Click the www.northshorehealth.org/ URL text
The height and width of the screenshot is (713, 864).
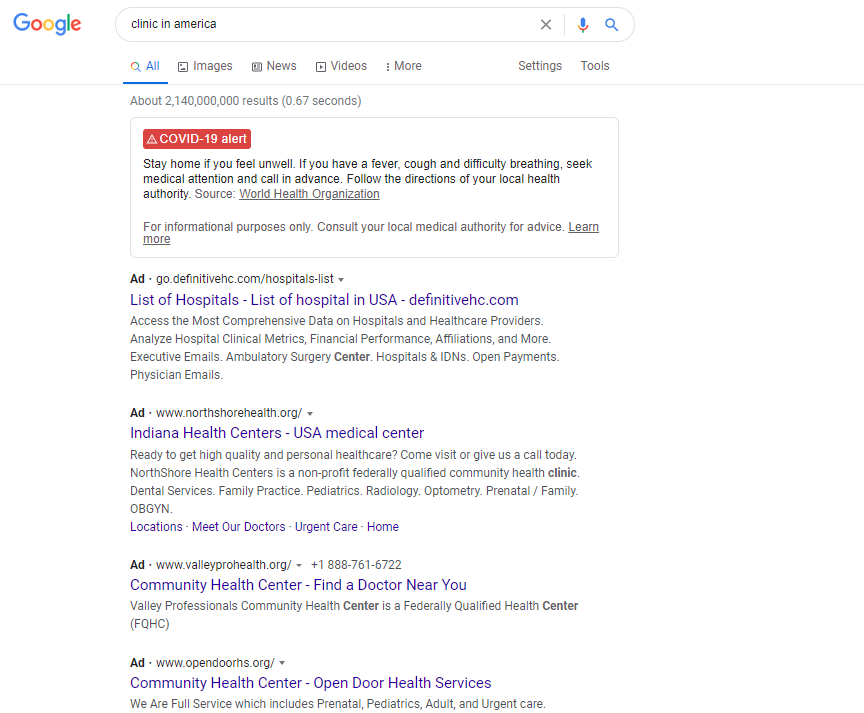[x=229, y=413]
